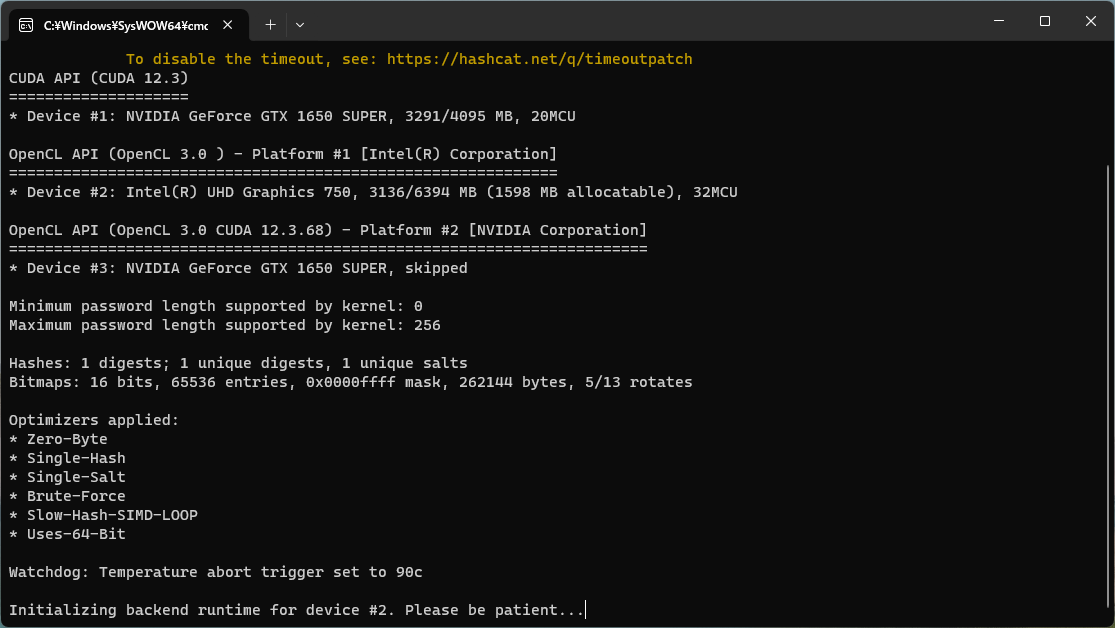Screen dimensions: 1115x628
Task: Click the Device #1 NVIDIA GeForce line
Action: pos(292,116)
